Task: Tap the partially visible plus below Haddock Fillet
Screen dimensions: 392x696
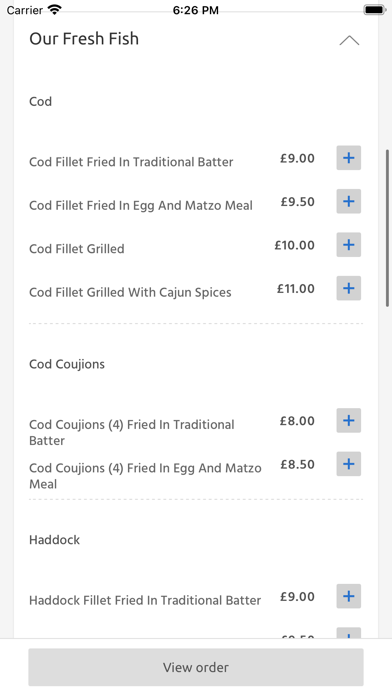Action: pos(348,633)
